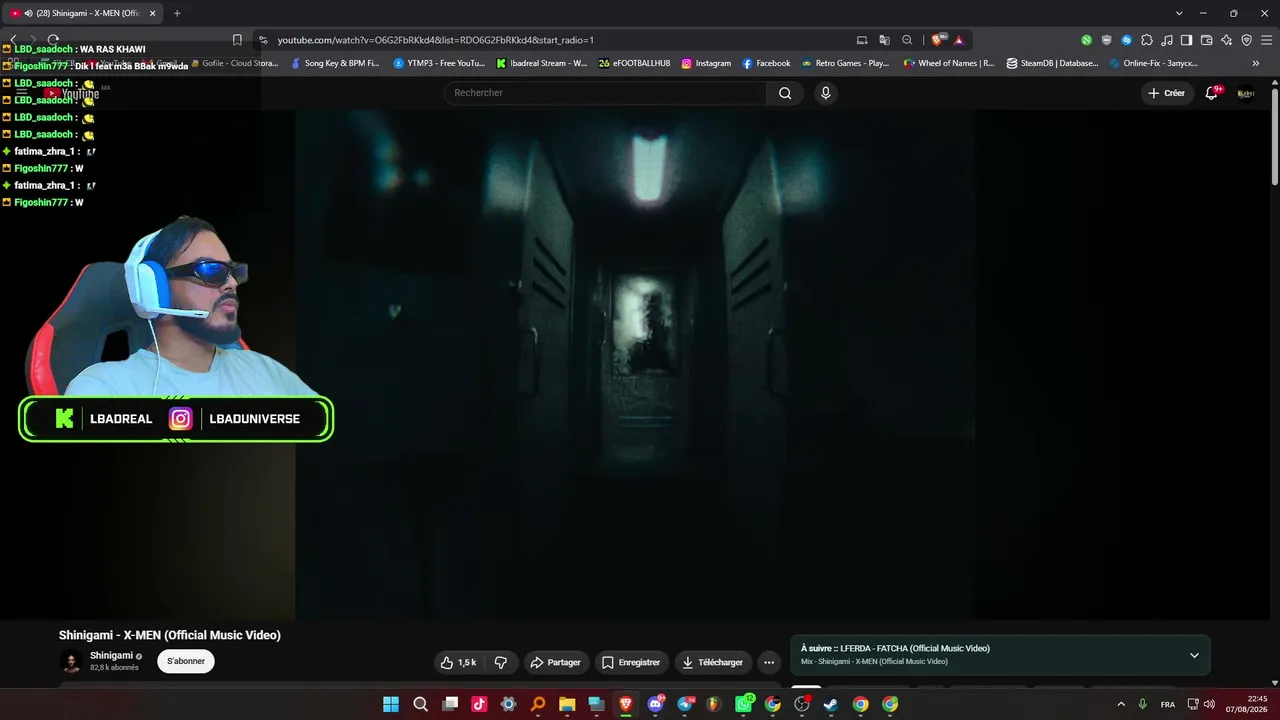Screen dimensions: 1280x720
Task: Click the video player to pause
Action: pyautogui.click(x=635, y=364)
